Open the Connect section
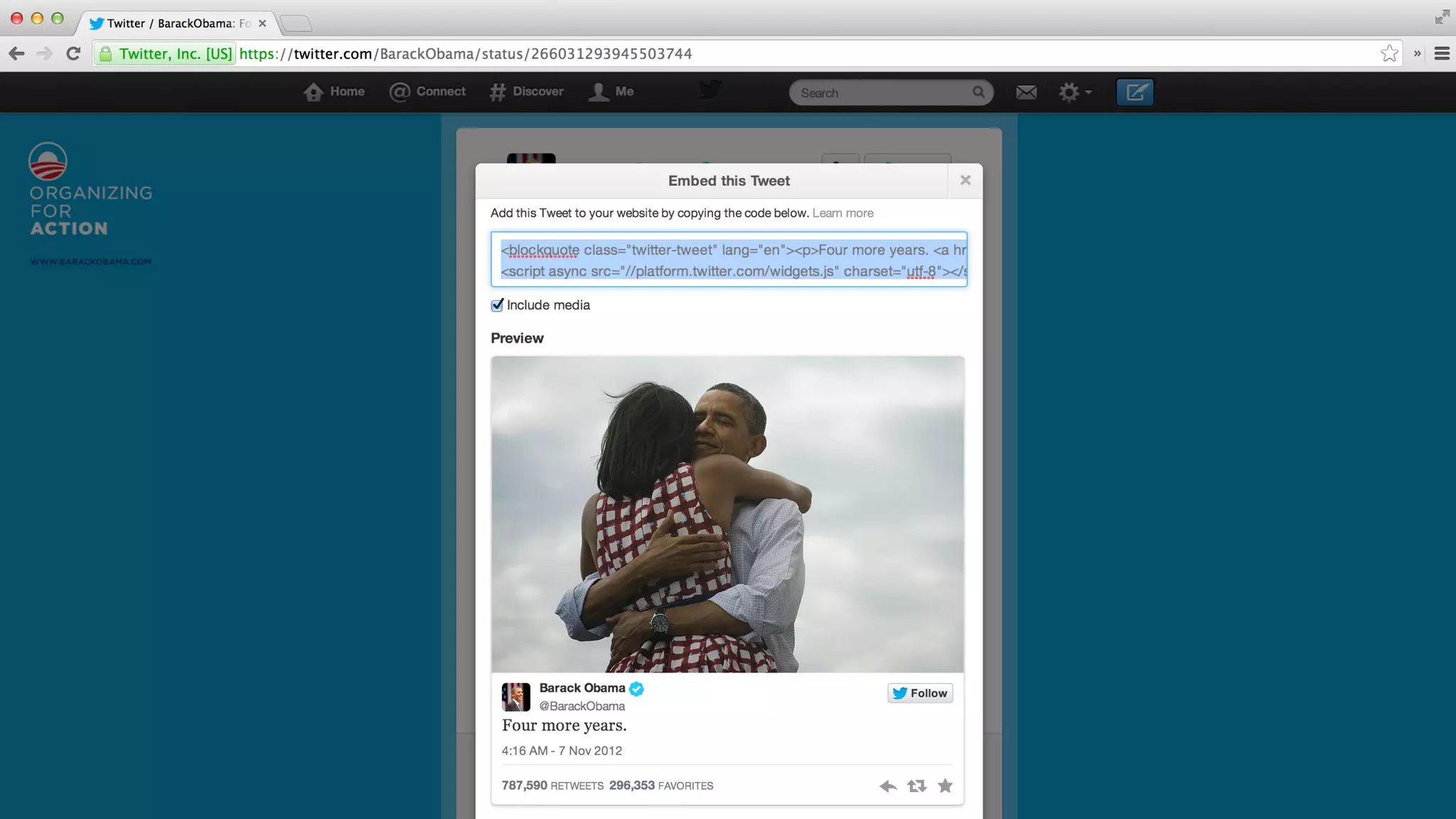Viewport: 1456px width, 819px height. click(x=427, y=92)
